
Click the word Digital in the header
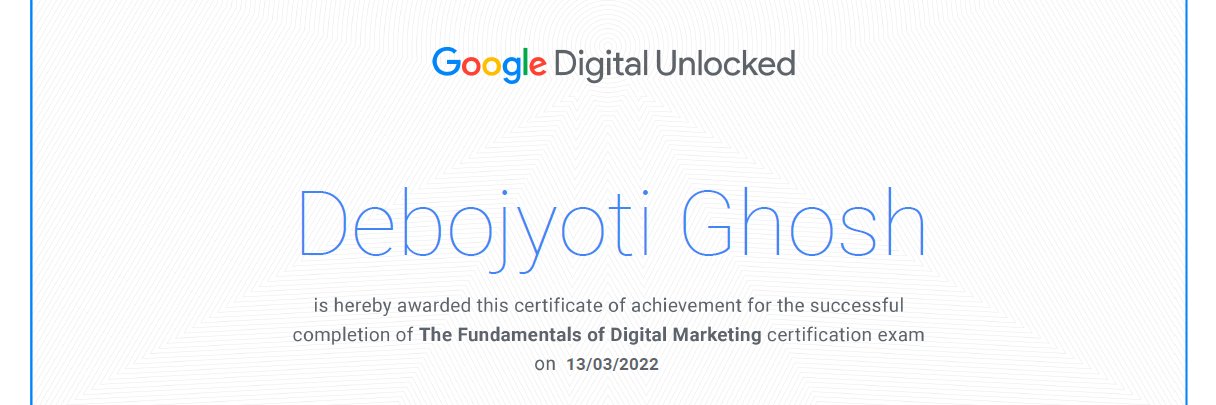[x=600, y=65]
